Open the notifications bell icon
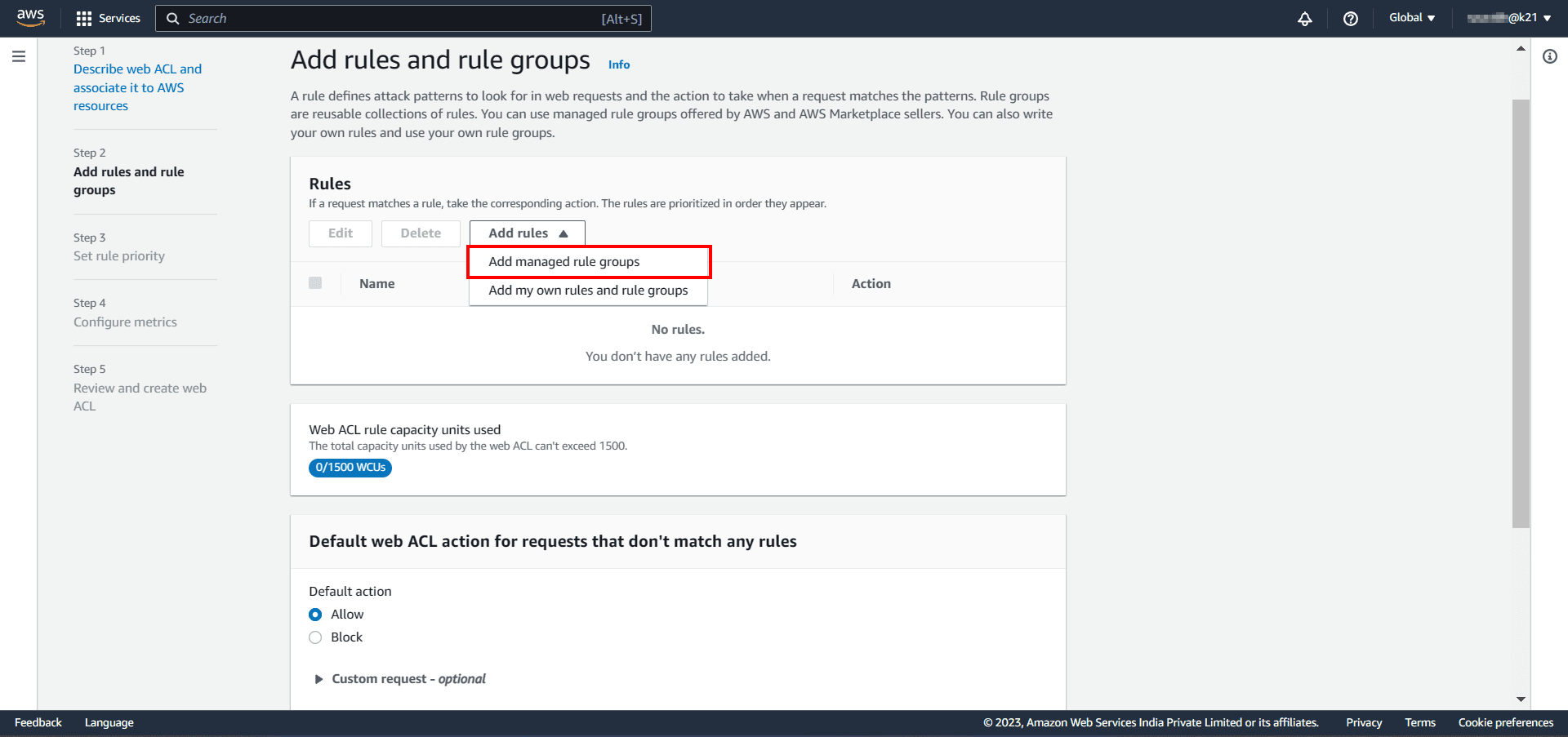Screen dimensions: 1568x737 tap(1305, 19)
